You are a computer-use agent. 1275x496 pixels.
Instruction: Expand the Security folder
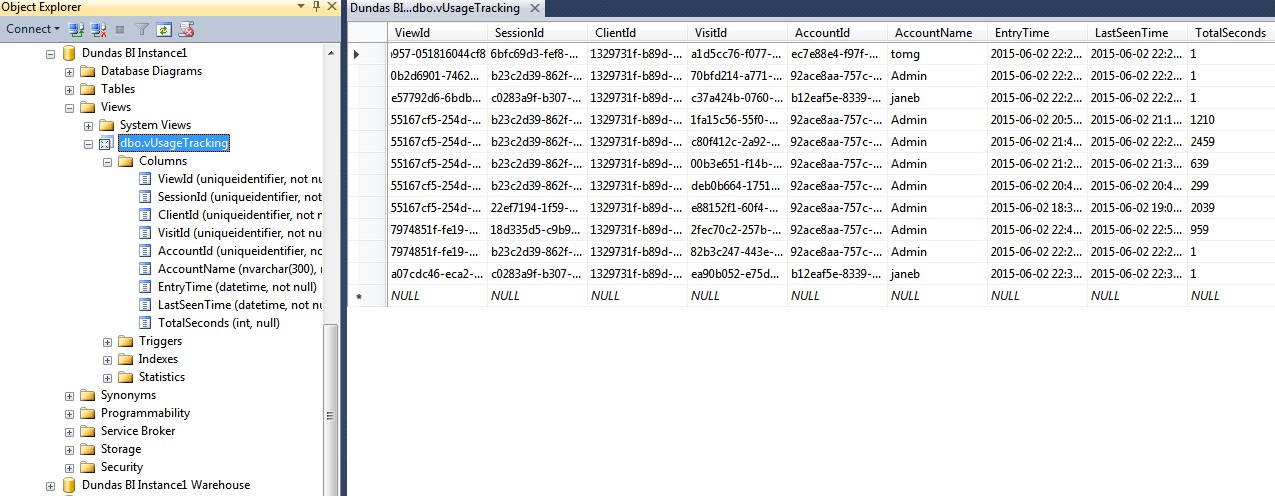tap(69, 467)
